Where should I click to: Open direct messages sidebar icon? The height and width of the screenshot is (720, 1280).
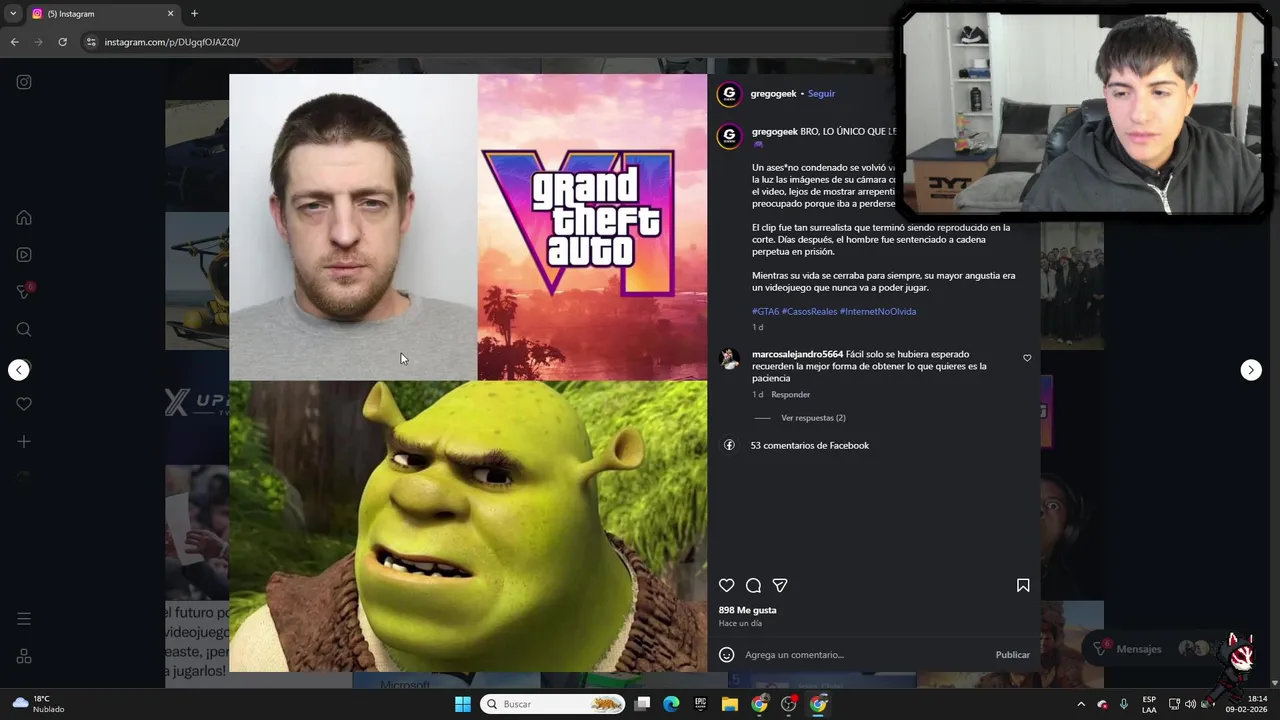pyautogui.click(x=24, y=292)
